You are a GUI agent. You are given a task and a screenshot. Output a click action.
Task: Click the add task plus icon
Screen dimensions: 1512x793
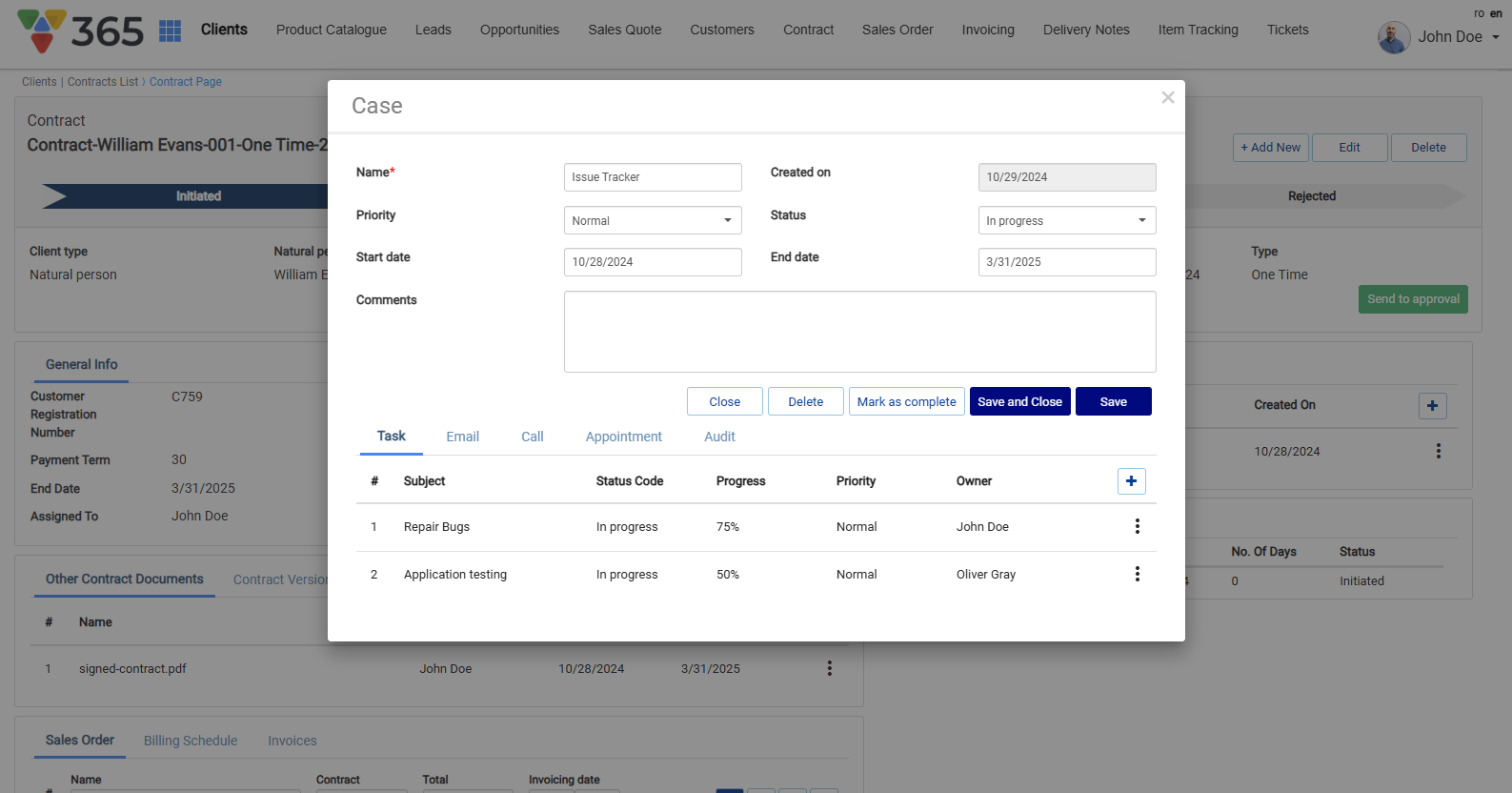tap(1131, 481)
